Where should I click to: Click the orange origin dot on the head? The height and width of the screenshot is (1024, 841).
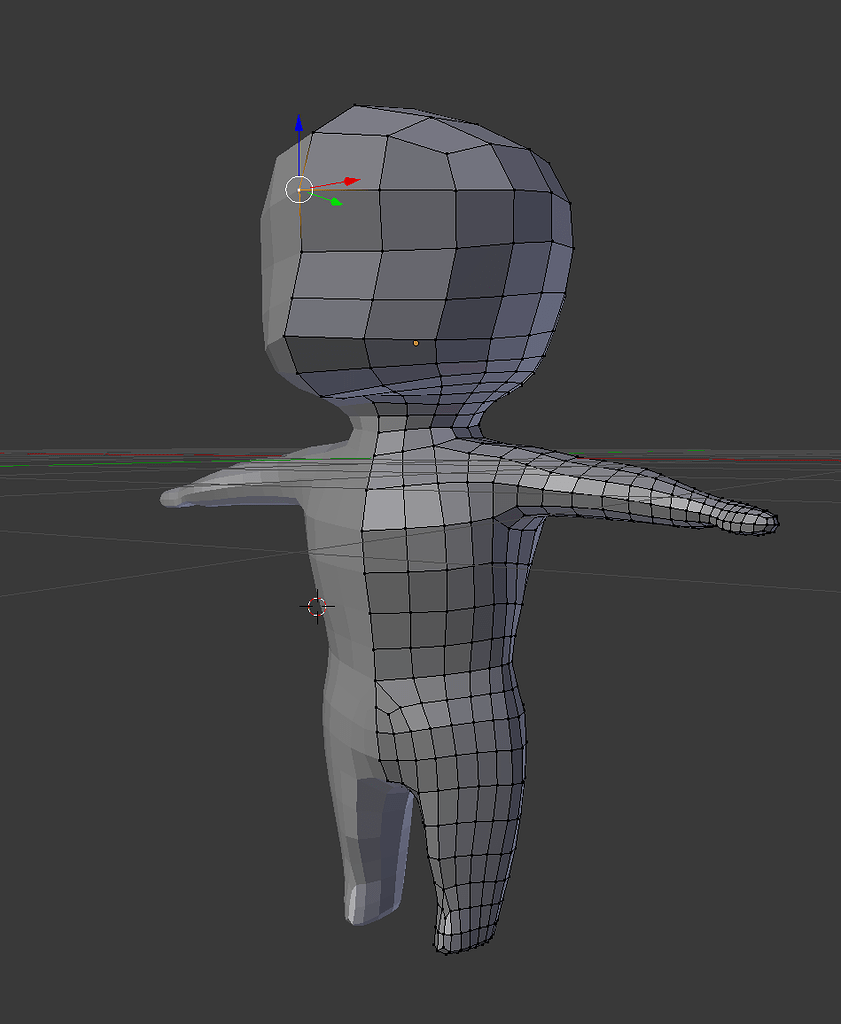pyautogui.click(x=417, y=342)
